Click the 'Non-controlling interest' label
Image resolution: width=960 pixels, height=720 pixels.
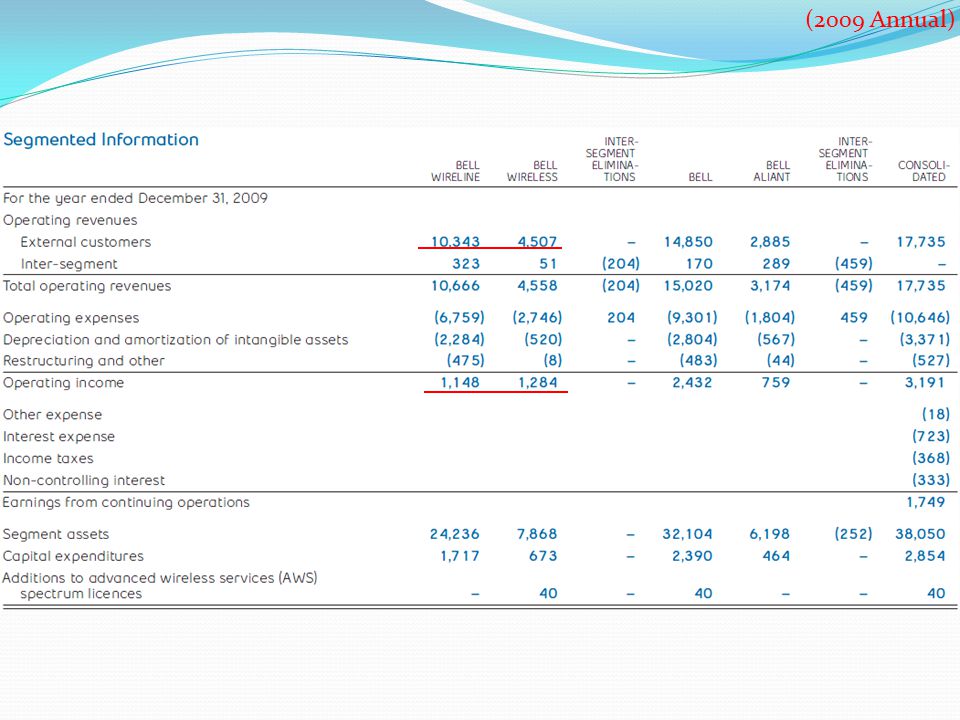point(84,481)
